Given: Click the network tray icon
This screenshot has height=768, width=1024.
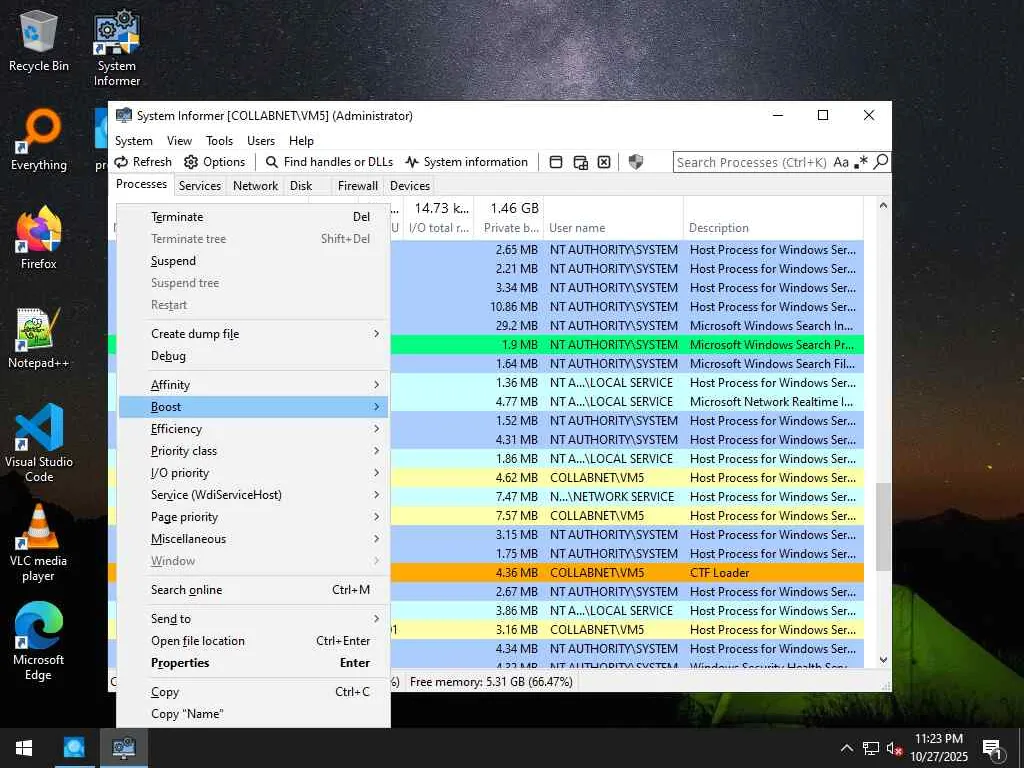Looking at the screenshot, I should pos(871,748).
